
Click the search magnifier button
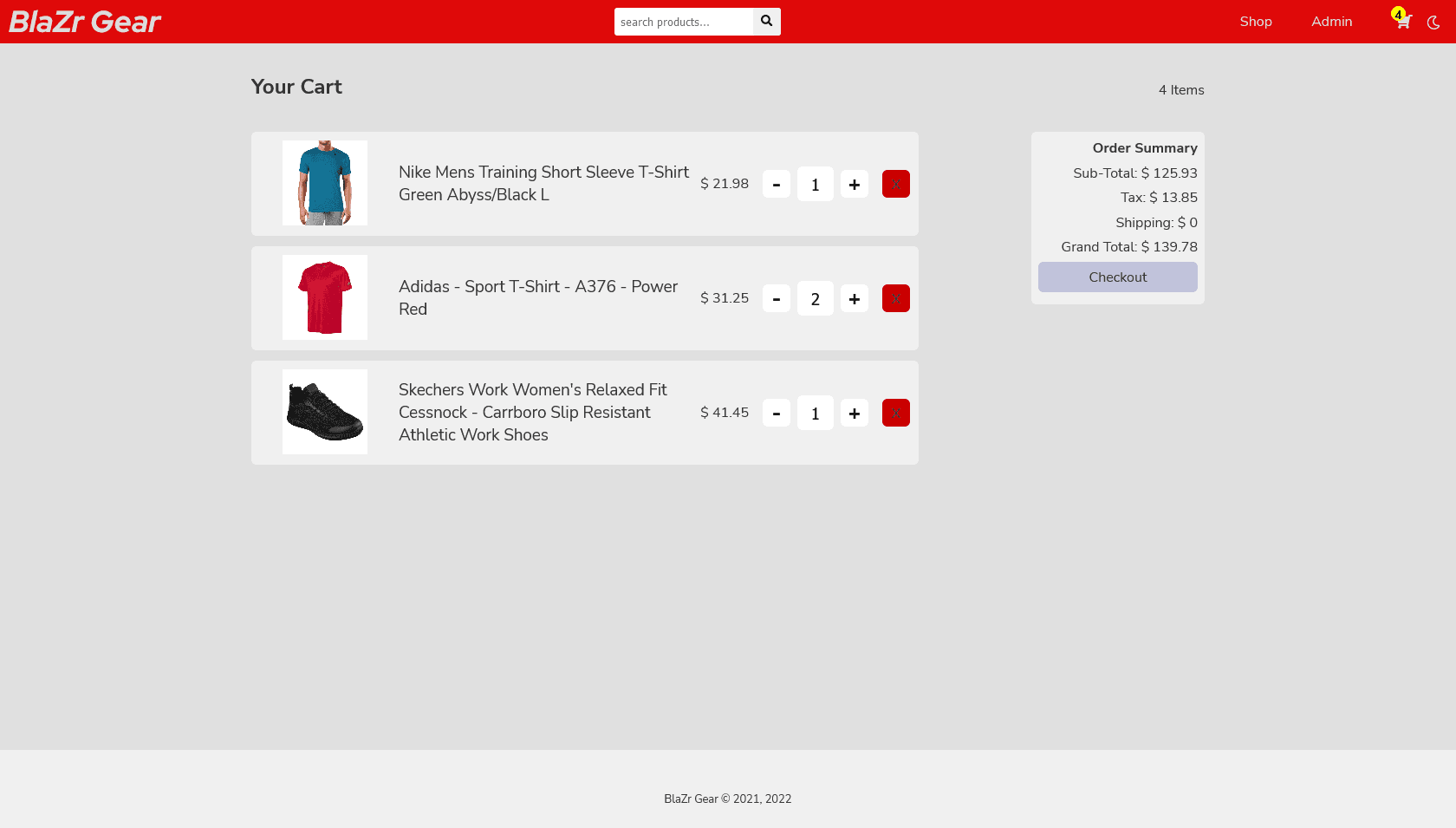pos(767,22)
